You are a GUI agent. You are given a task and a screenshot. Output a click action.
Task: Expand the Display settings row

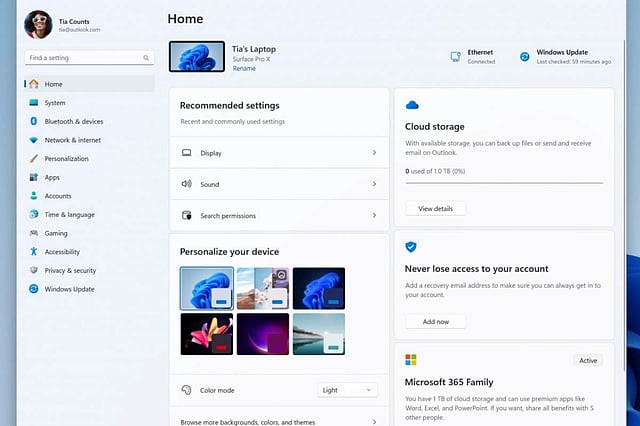point(278,153)
